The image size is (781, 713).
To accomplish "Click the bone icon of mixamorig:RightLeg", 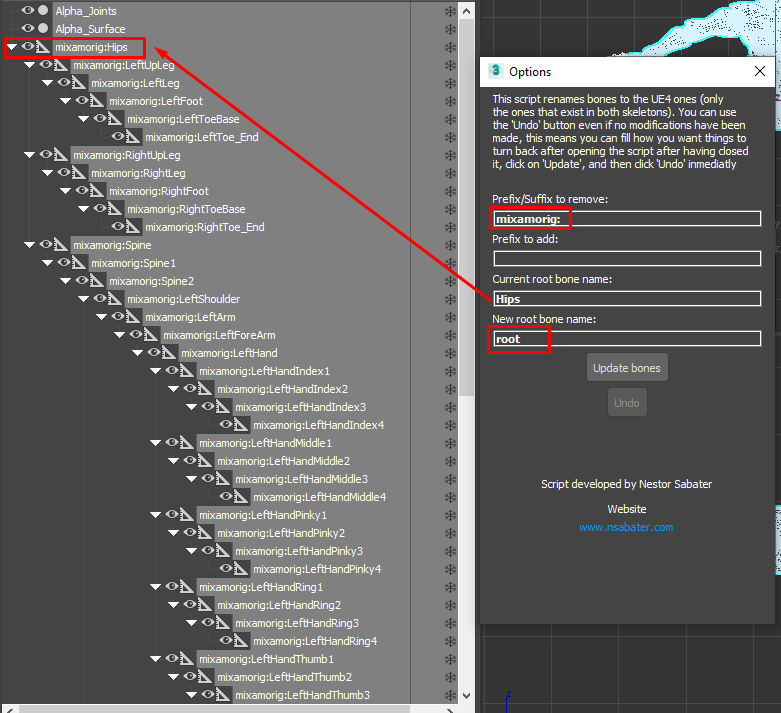I will [x=79, y=173].
